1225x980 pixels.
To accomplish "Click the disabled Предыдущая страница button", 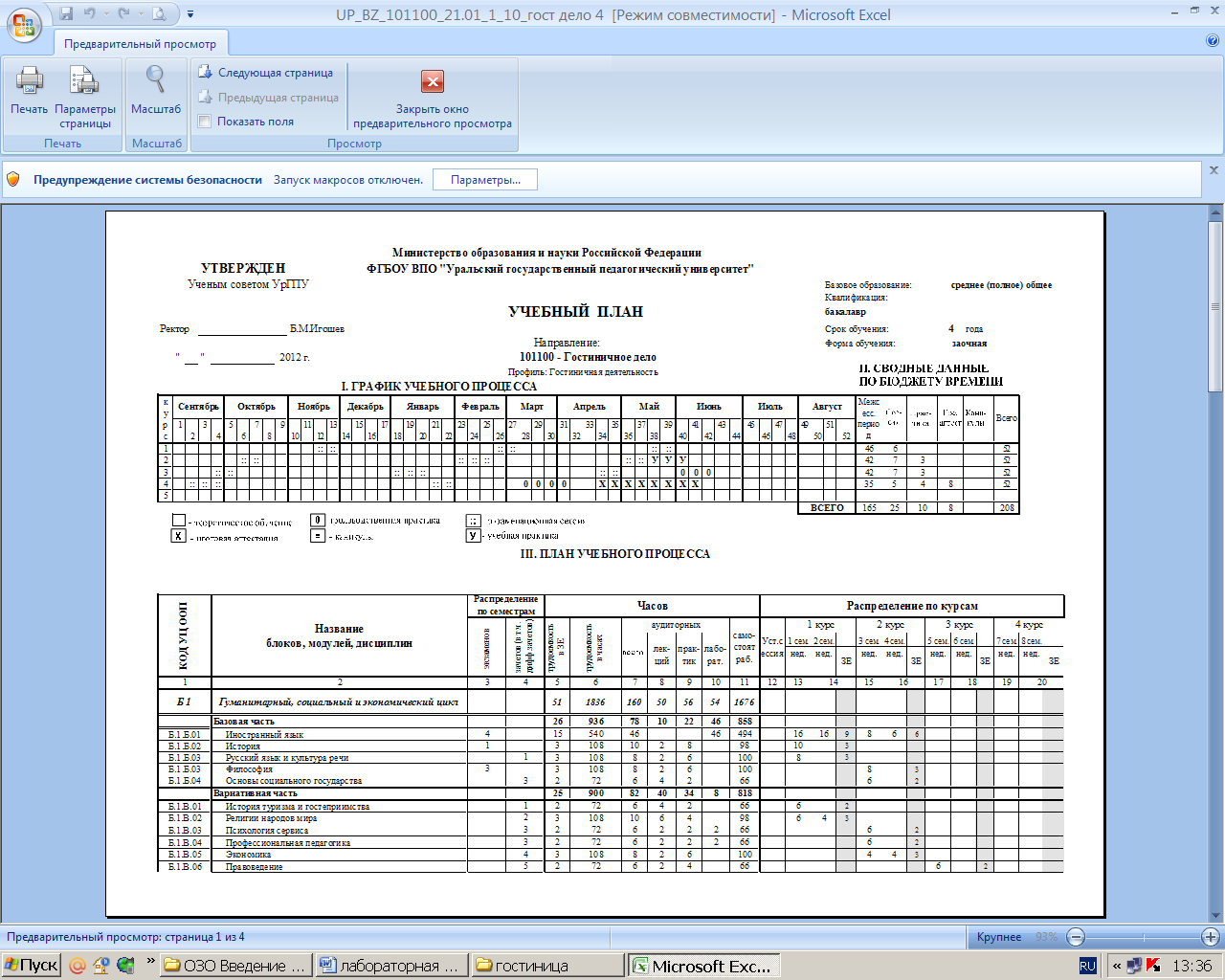I will 269,98.
